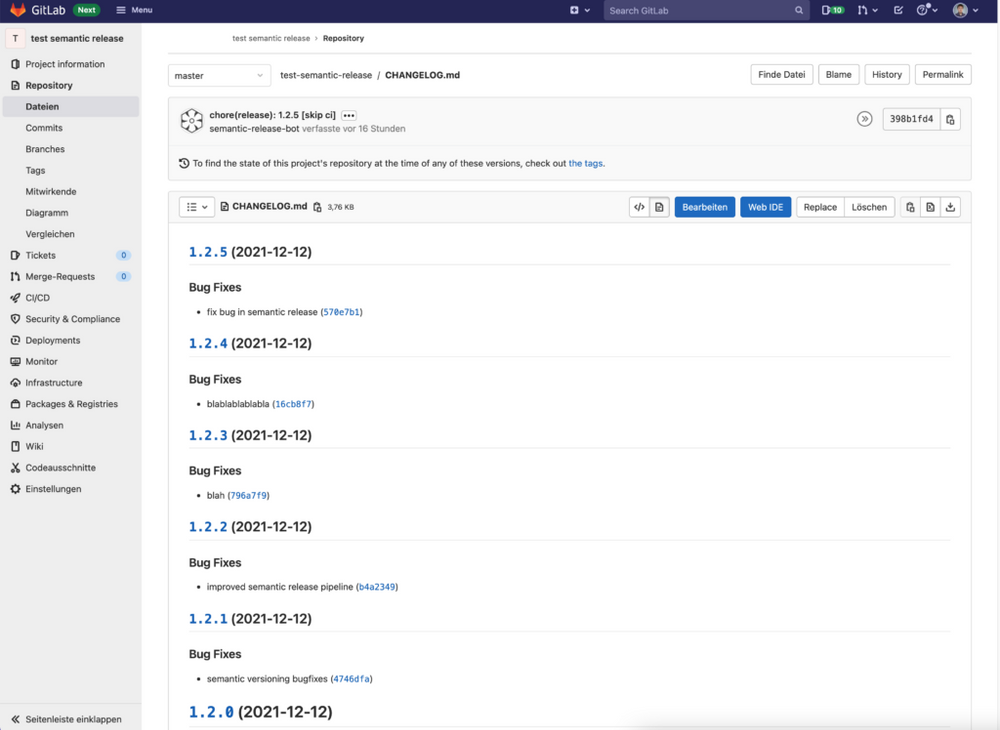Open the user avatar menu

pyautogui.click(x=961, y=10)
